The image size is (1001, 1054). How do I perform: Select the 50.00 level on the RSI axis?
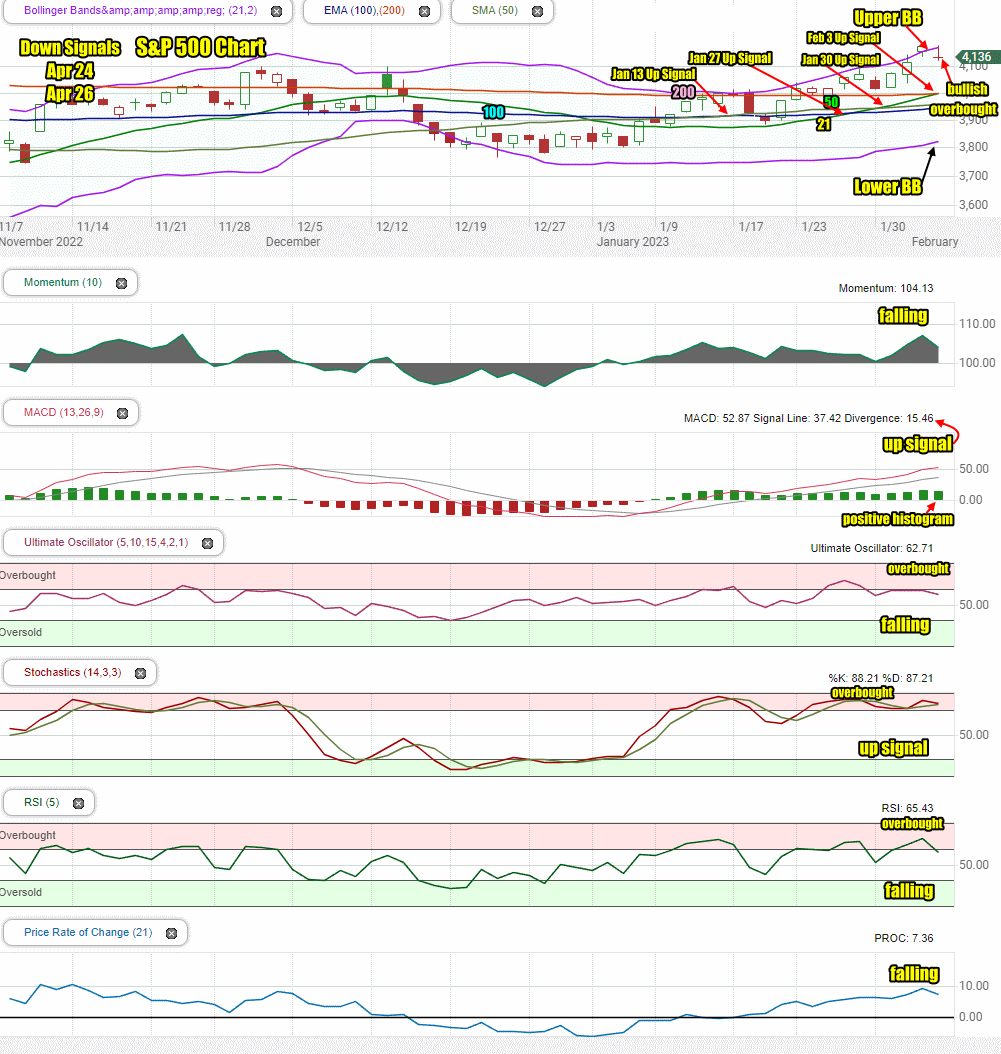(x=974, y=865)
